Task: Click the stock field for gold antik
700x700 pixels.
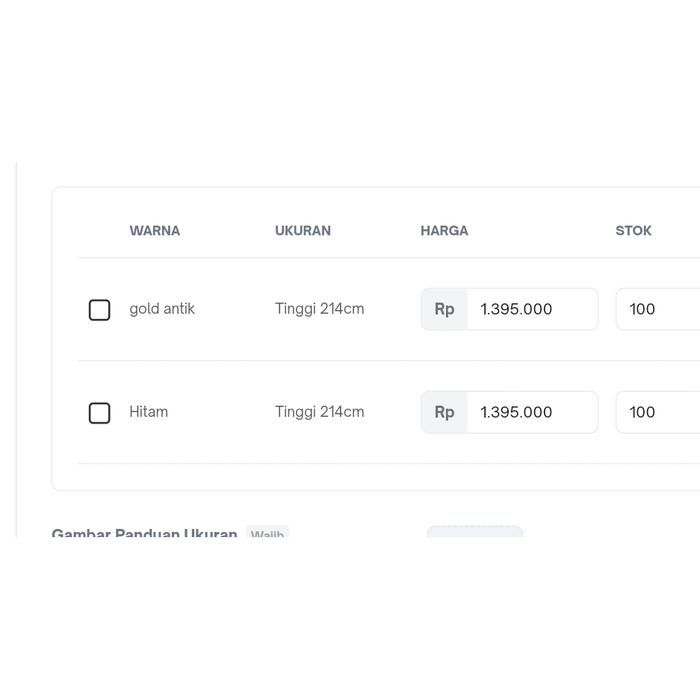Action: 657,310
